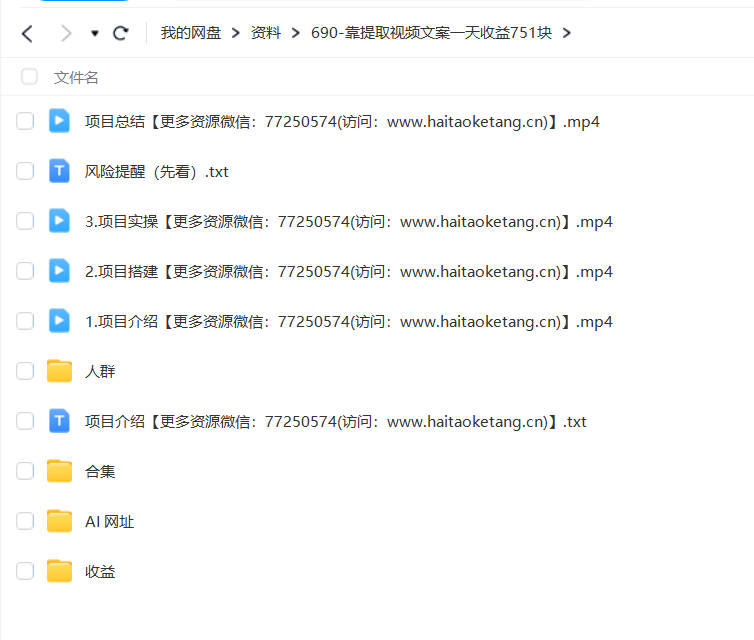Click the text icon of 风险提醒 txt
Viewport: 754px width, 640px height.
click(x=59, y=171)
